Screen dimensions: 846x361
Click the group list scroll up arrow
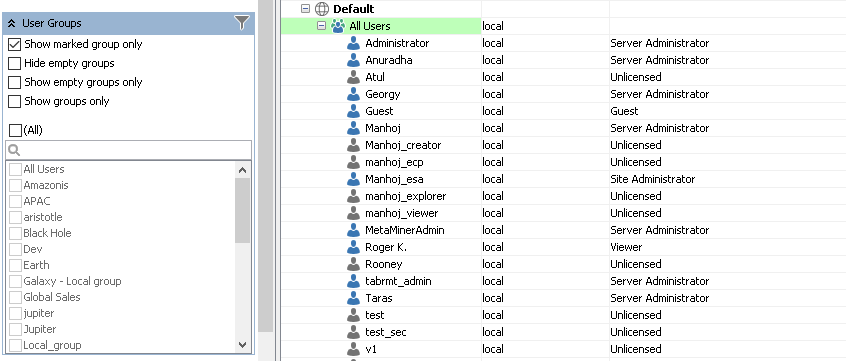[x=242, y=170]
